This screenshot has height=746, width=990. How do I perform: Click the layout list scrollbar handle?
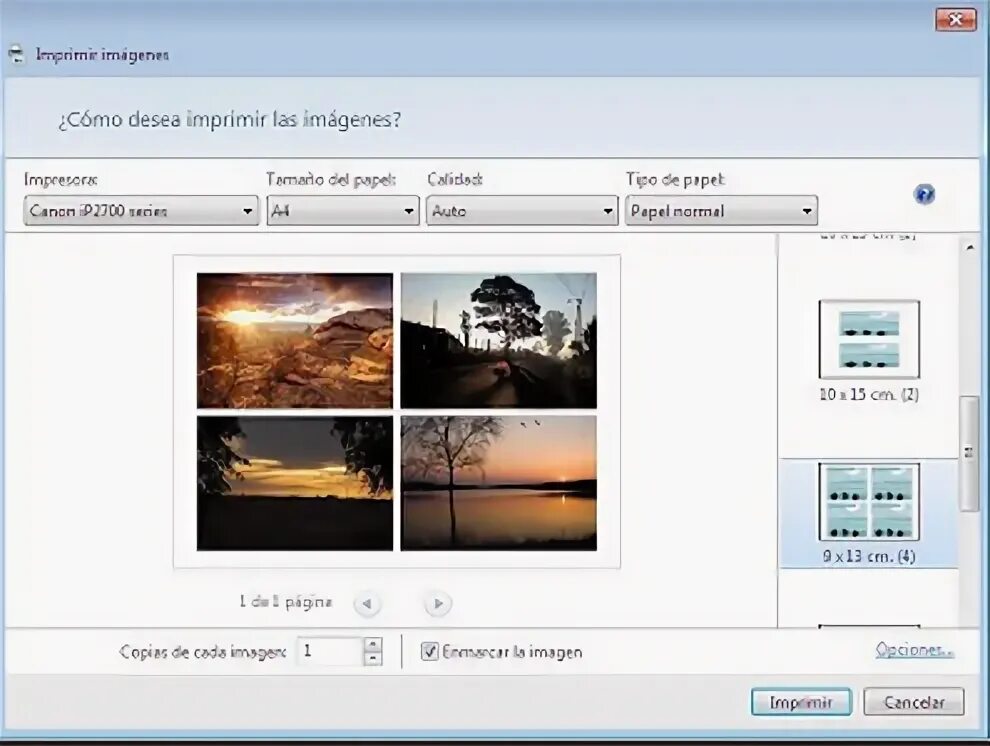tap(969, 453)
